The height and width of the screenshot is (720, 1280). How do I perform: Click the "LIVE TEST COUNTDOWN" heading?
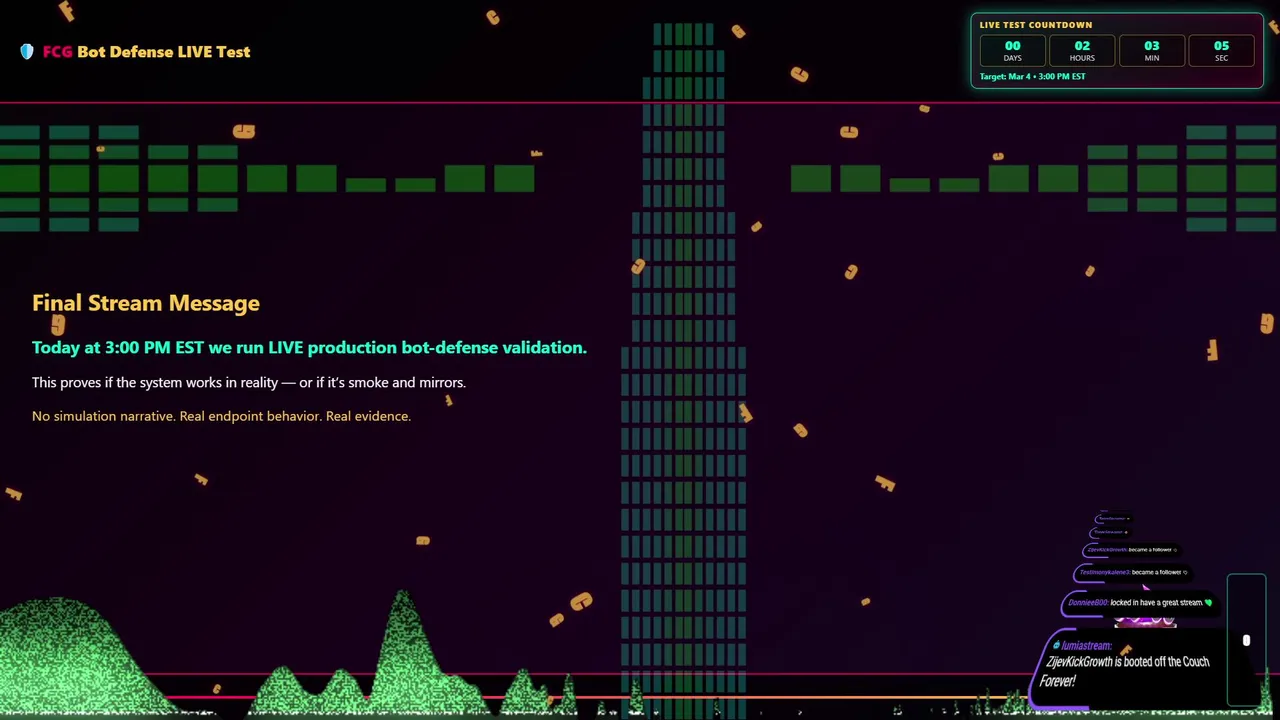[1036, 25]
